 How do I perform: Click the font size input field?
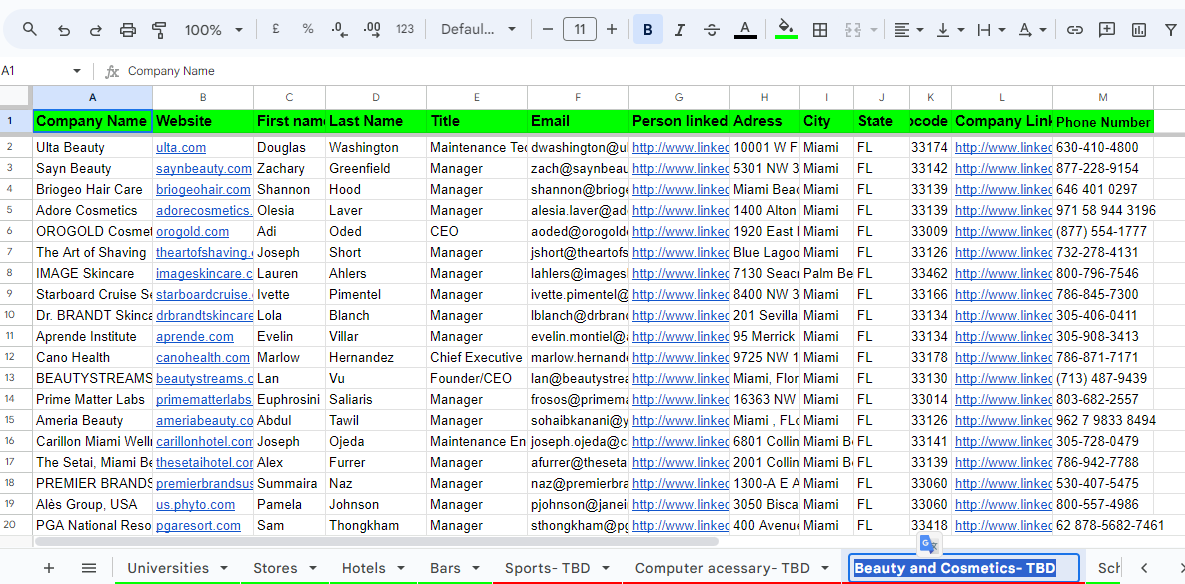point(580,30)
